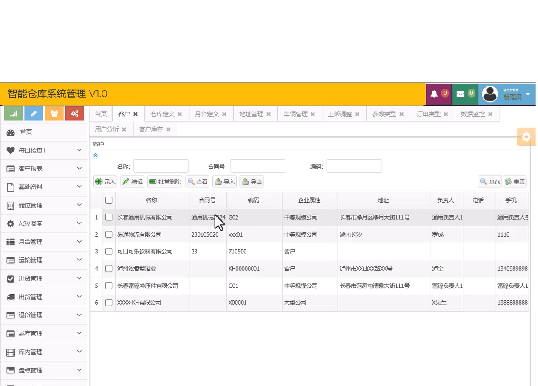The height and width of the screenshot is (386, 538).
Task: Open the dashboard sidebar menu item
Action: 45,132
